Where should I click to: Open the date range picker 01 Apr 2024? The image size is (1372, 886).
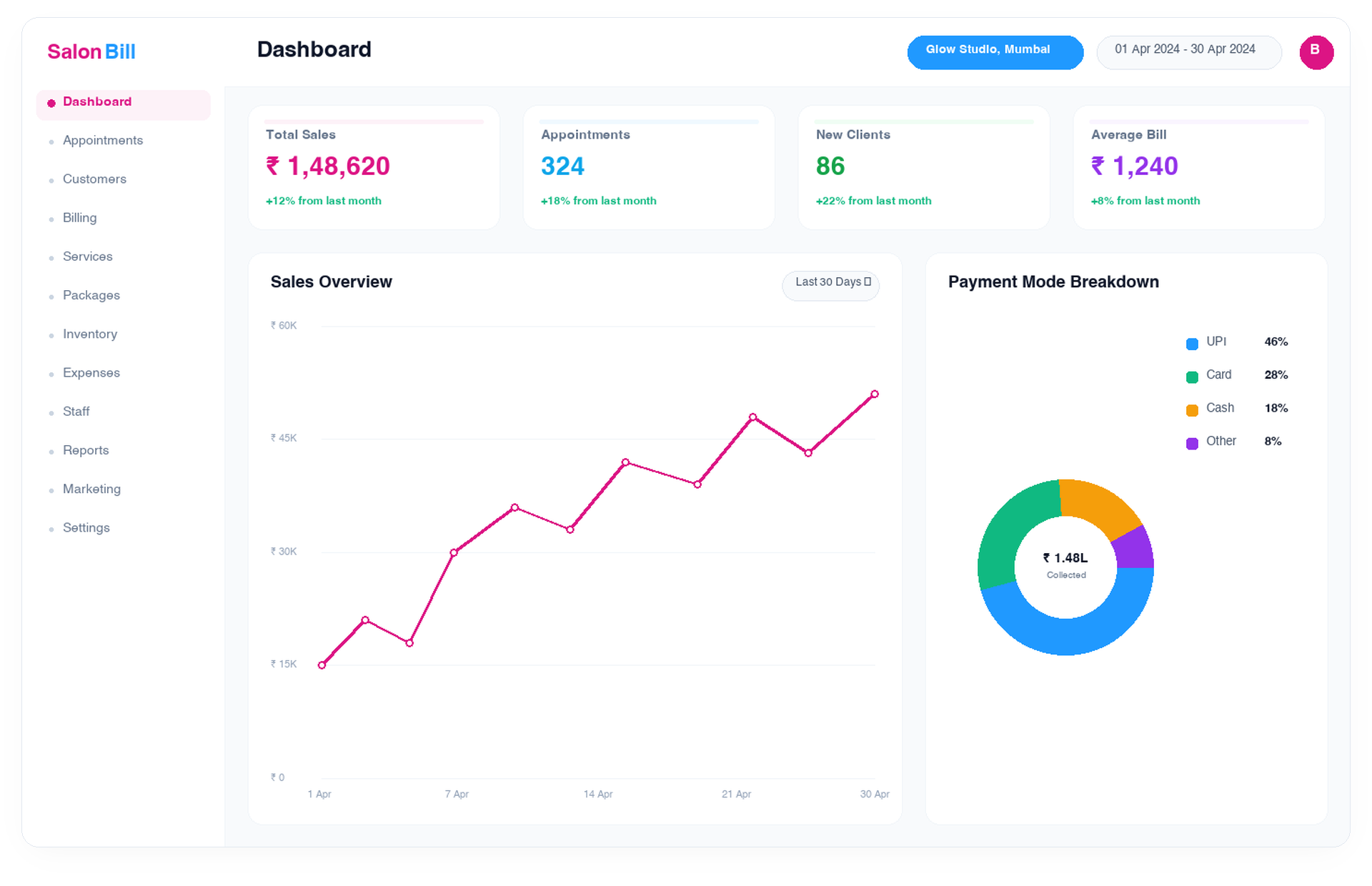(x=1189, y=52)
